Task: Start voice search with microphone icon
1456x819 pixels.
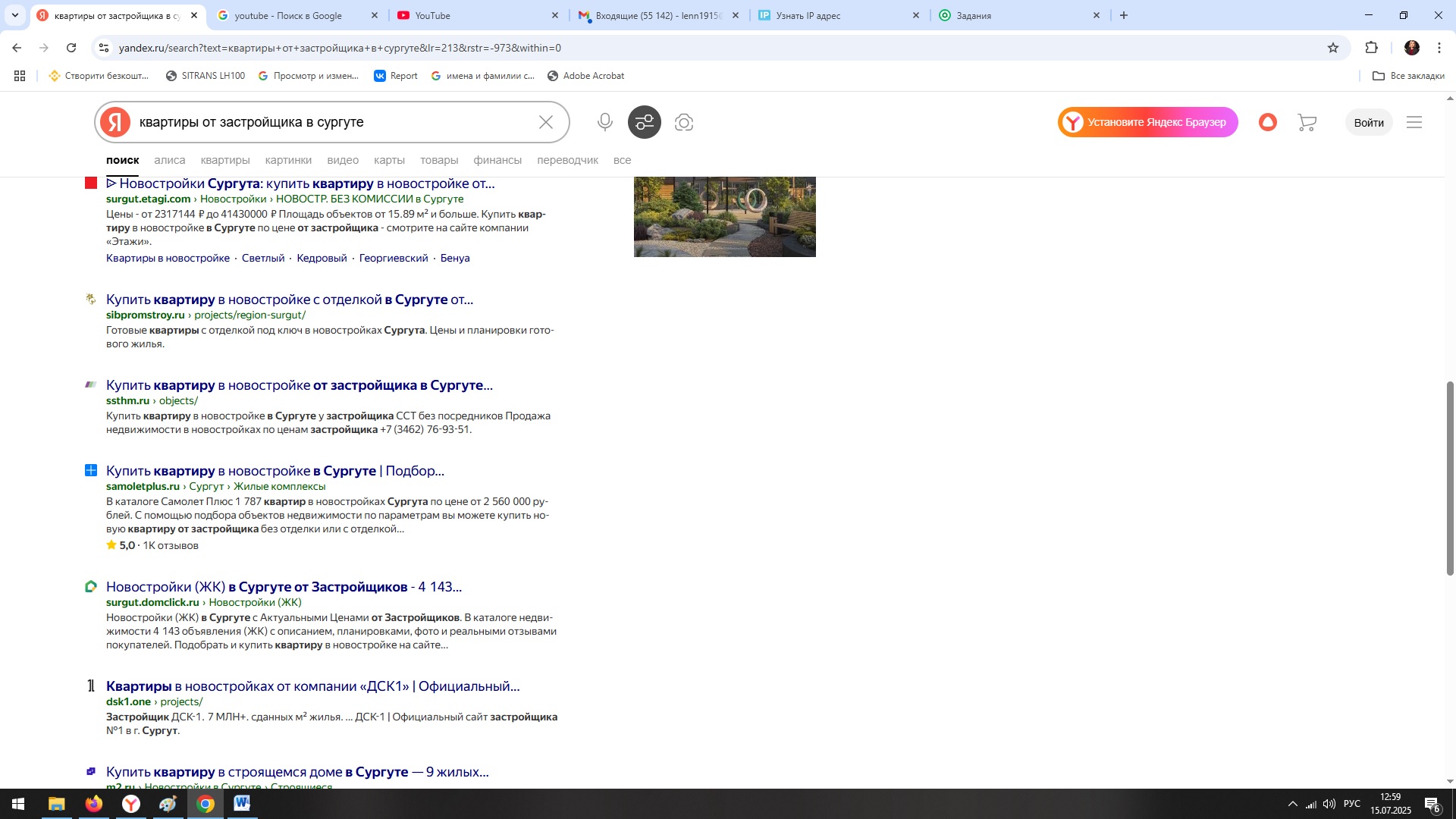Action: pyautogui.click(x=604, y=122)
